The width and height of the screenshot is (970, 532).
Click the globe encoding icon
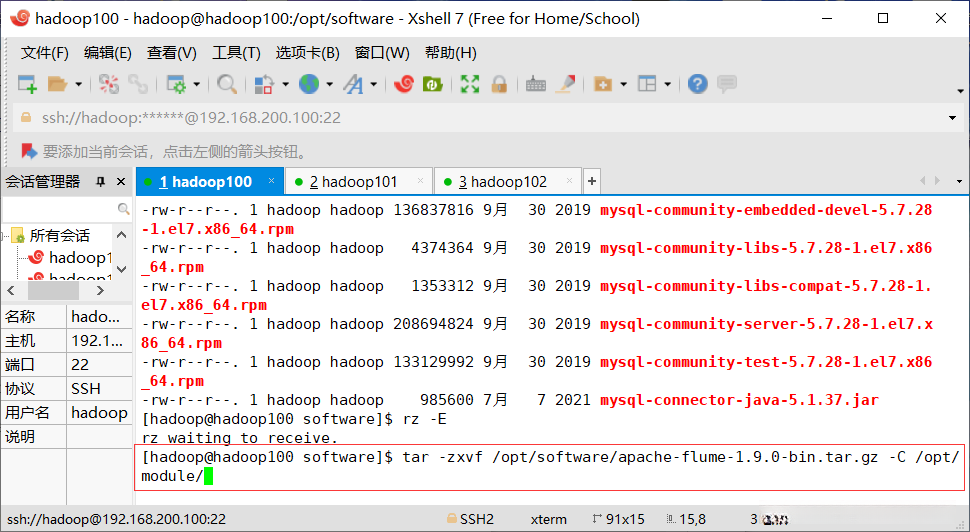pyautogui.click(x=309, y=84)
